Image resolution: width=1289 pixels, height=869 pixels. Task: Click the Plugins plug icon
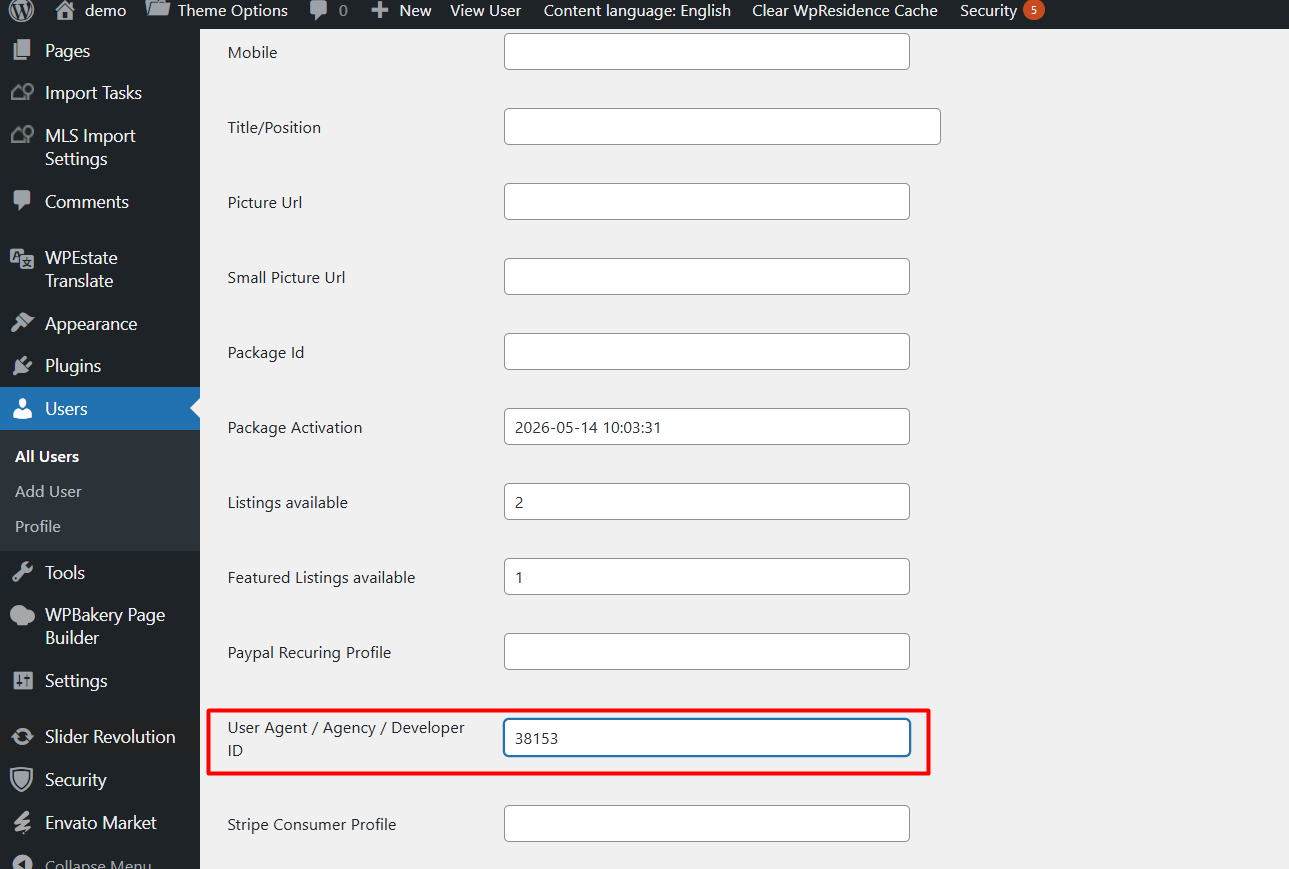pyautogui.click(x=22, y=365)
